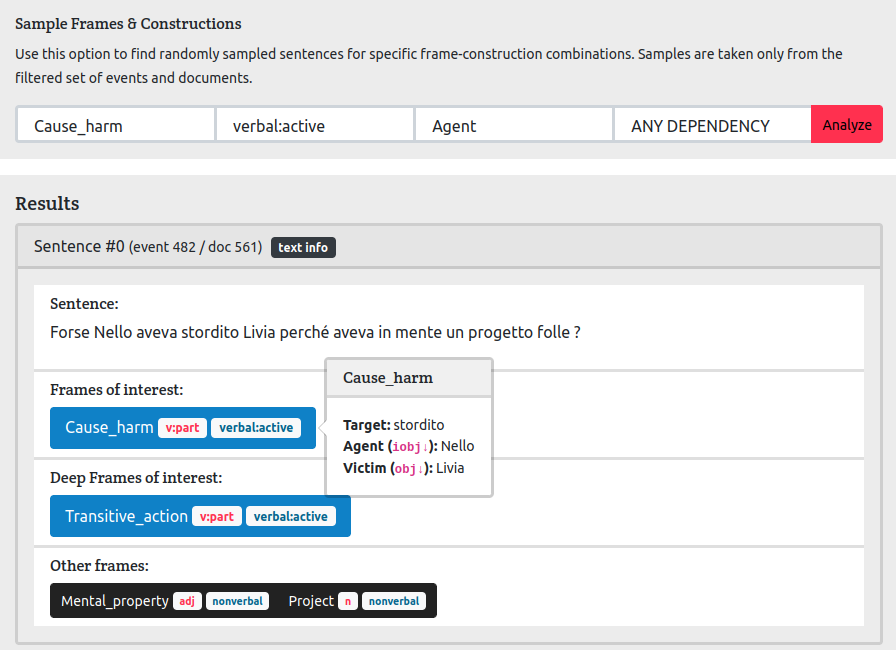Click the text info badge

(x=303, y=247)
